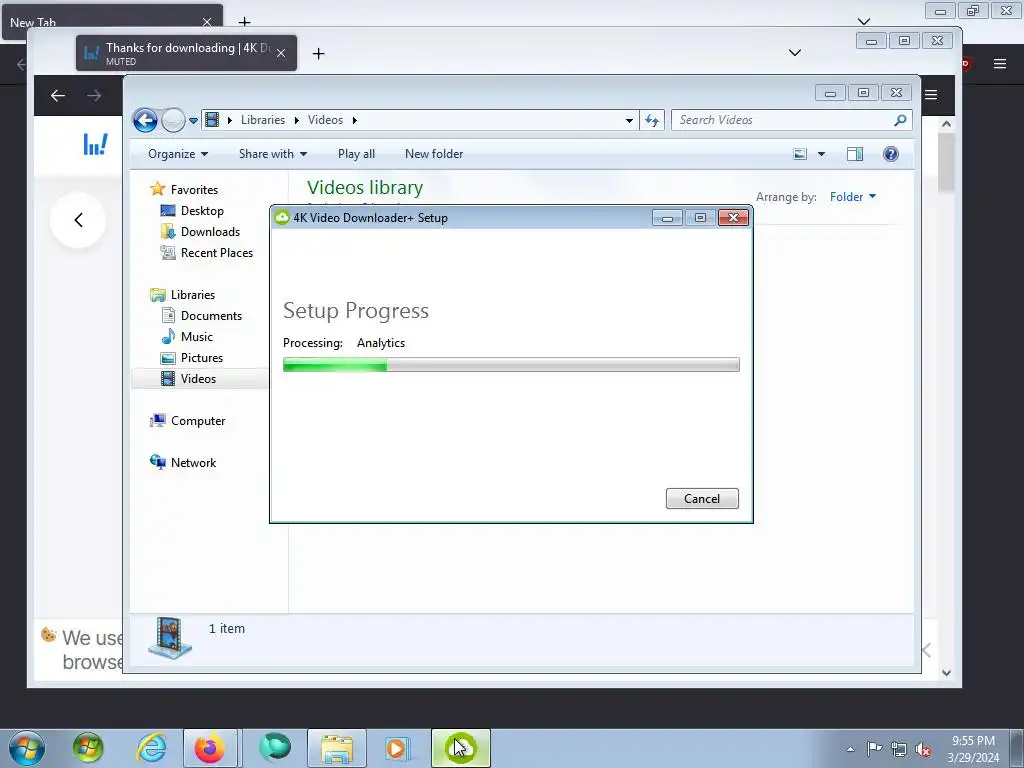
Task: Open Arrange by Folder dropdown
Action: (x=852, y=197)
